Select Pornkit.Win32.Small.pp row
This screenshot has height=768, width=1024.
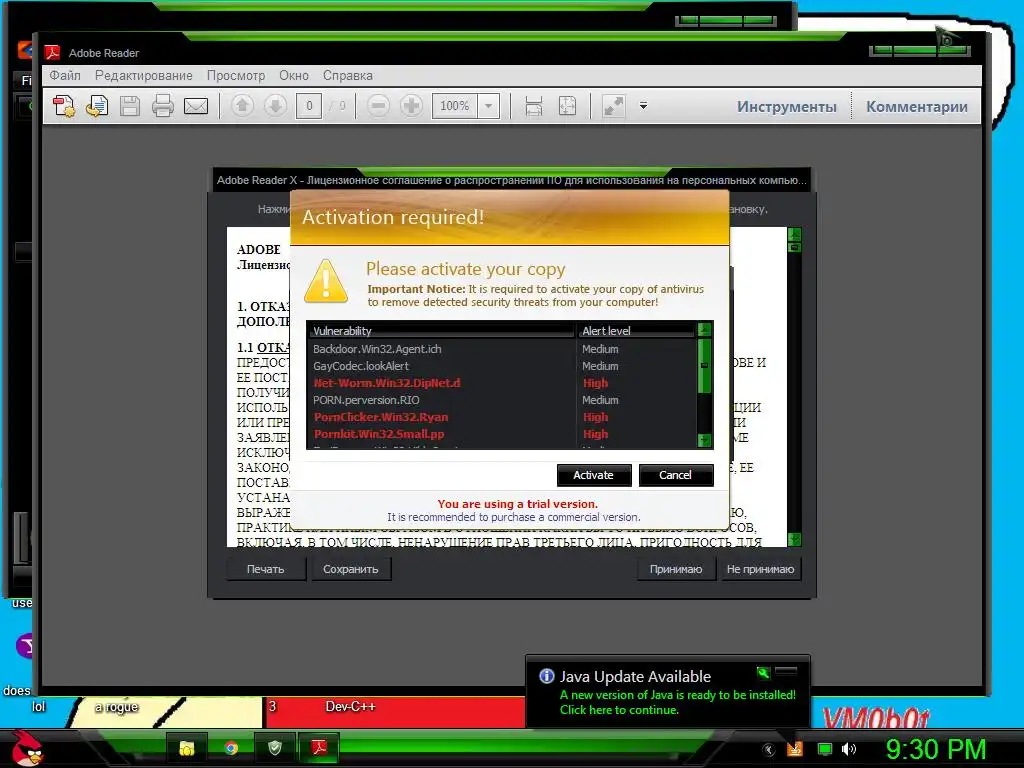pos(502,434)
